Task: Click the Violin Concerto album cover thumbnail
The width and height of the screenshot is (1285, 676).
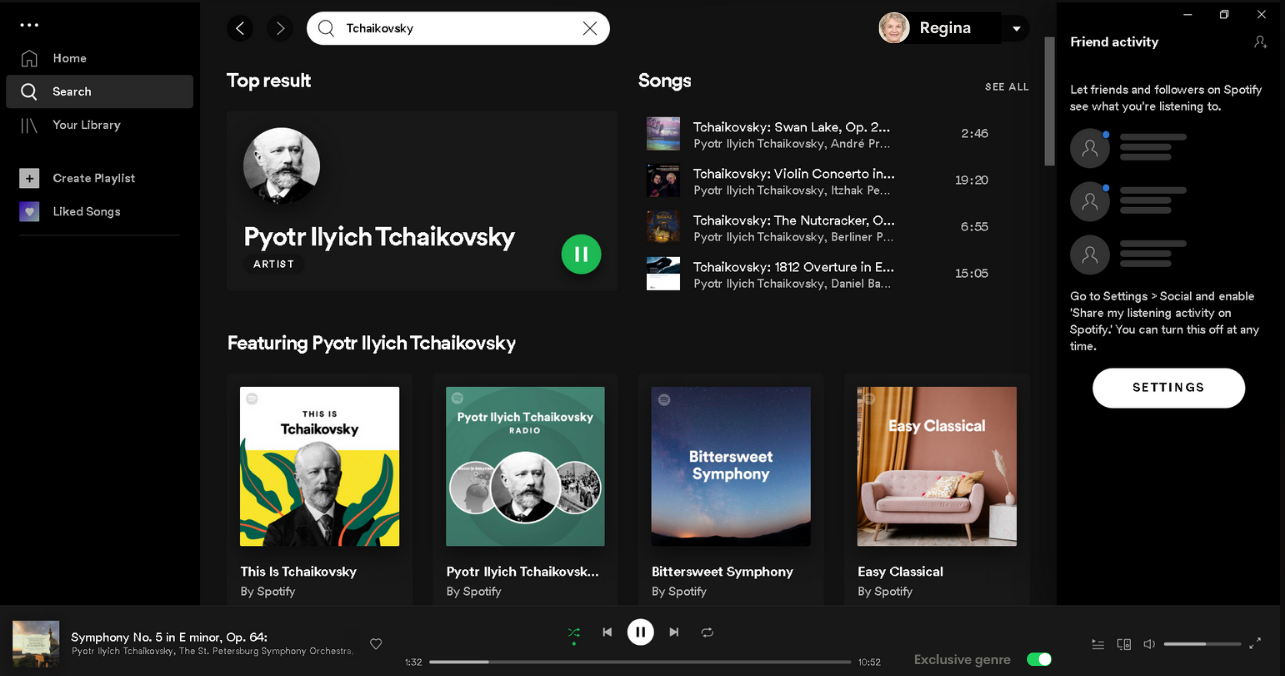Action: 663,180
